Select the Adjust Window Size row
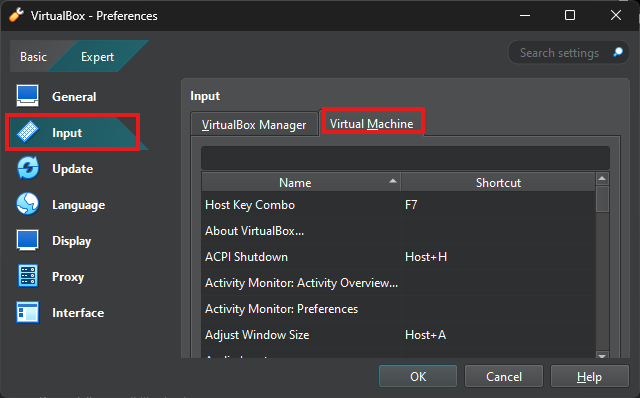This screenshot has height=398, width=640. pyautogui.click(x=398, y=335)
